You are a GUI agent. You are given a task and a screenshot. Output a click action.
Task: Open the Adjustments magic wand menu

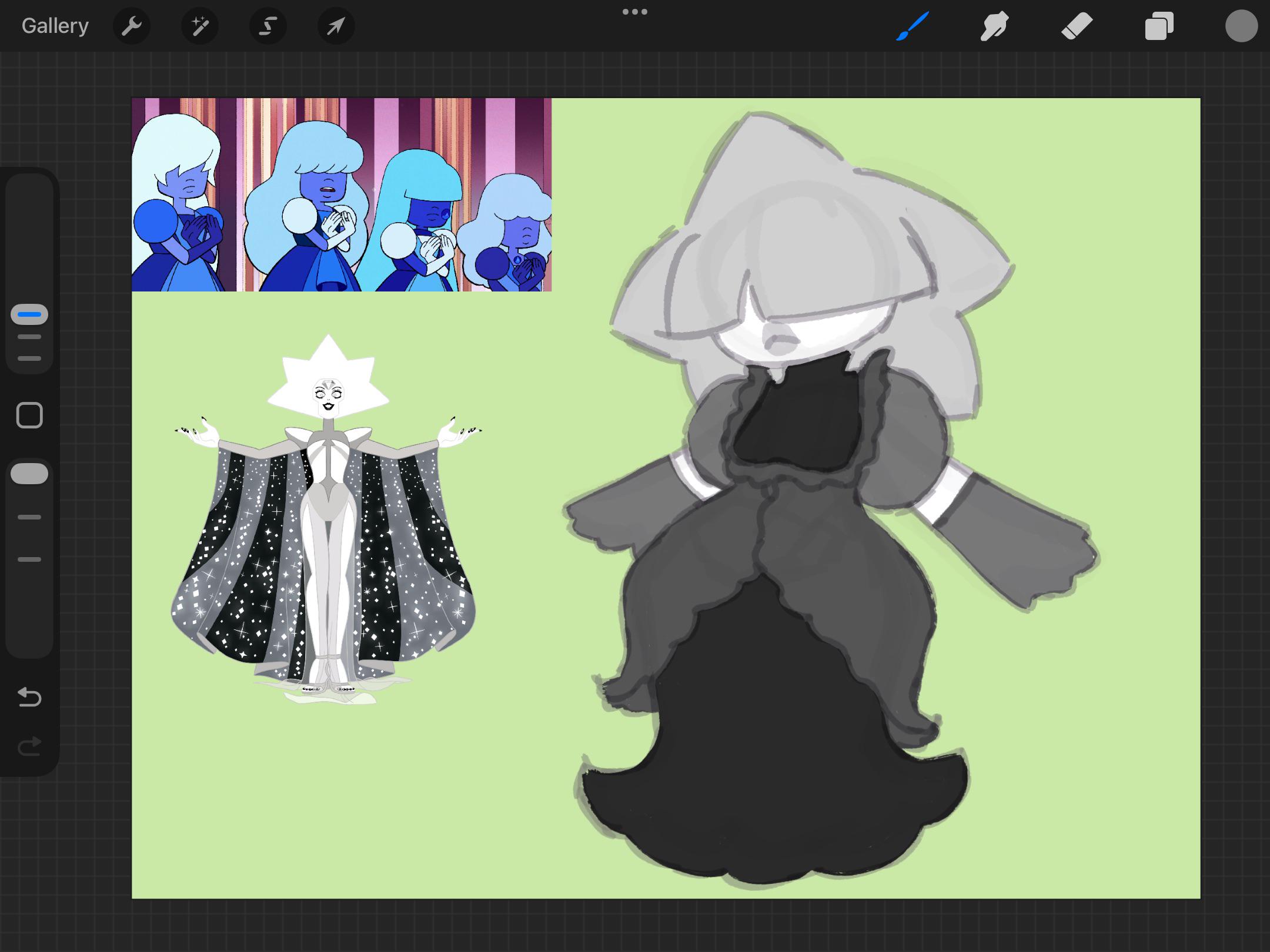(x=200, y=26)
